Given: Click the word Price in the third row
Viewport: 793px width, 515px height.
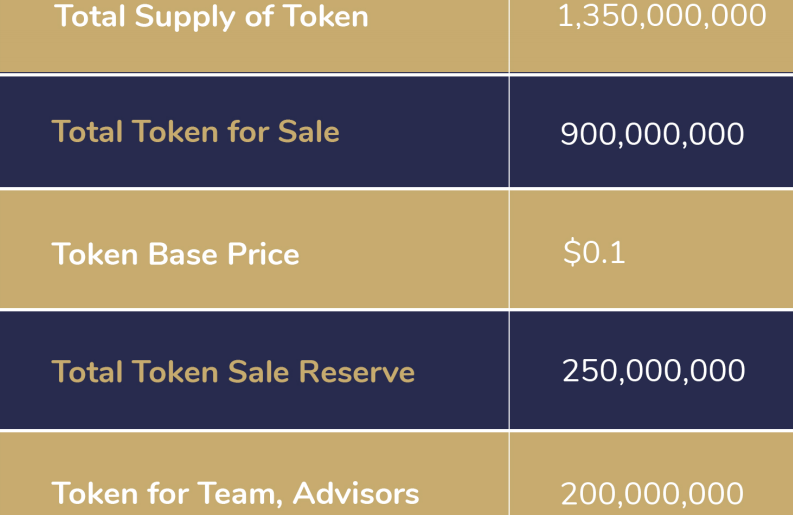Looking at the screenshot, I should pos(263,253).
